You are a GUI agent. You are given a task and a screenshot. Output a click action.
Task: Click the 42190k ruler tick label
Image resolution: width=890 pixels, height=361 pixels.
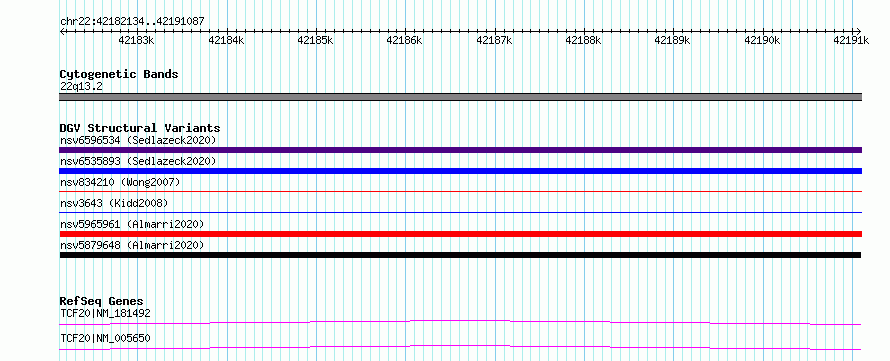pyautogui.click(x=762, y=40)
